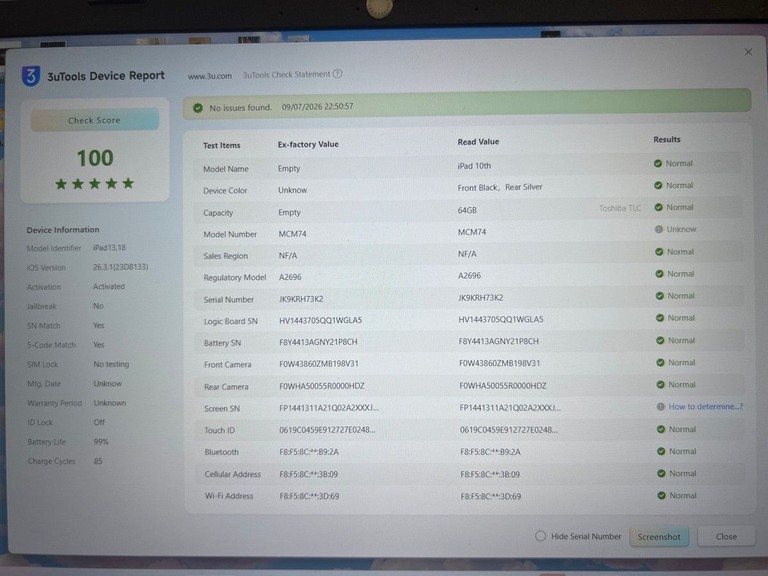Click the Normal status icon for Battery SN

click(660, 340)
